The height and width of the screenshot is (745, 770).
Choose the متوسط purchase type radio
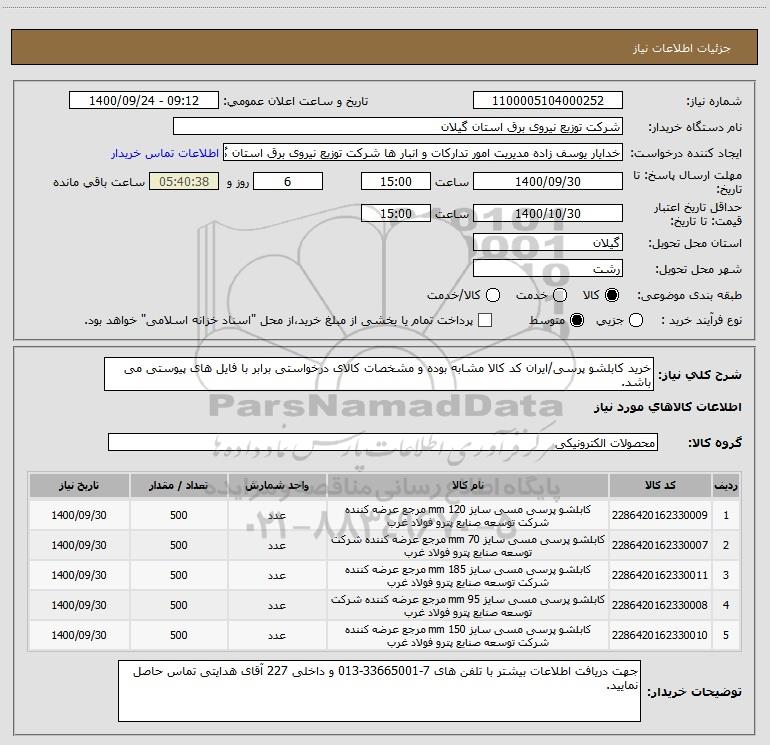click(x=577, y=321)
